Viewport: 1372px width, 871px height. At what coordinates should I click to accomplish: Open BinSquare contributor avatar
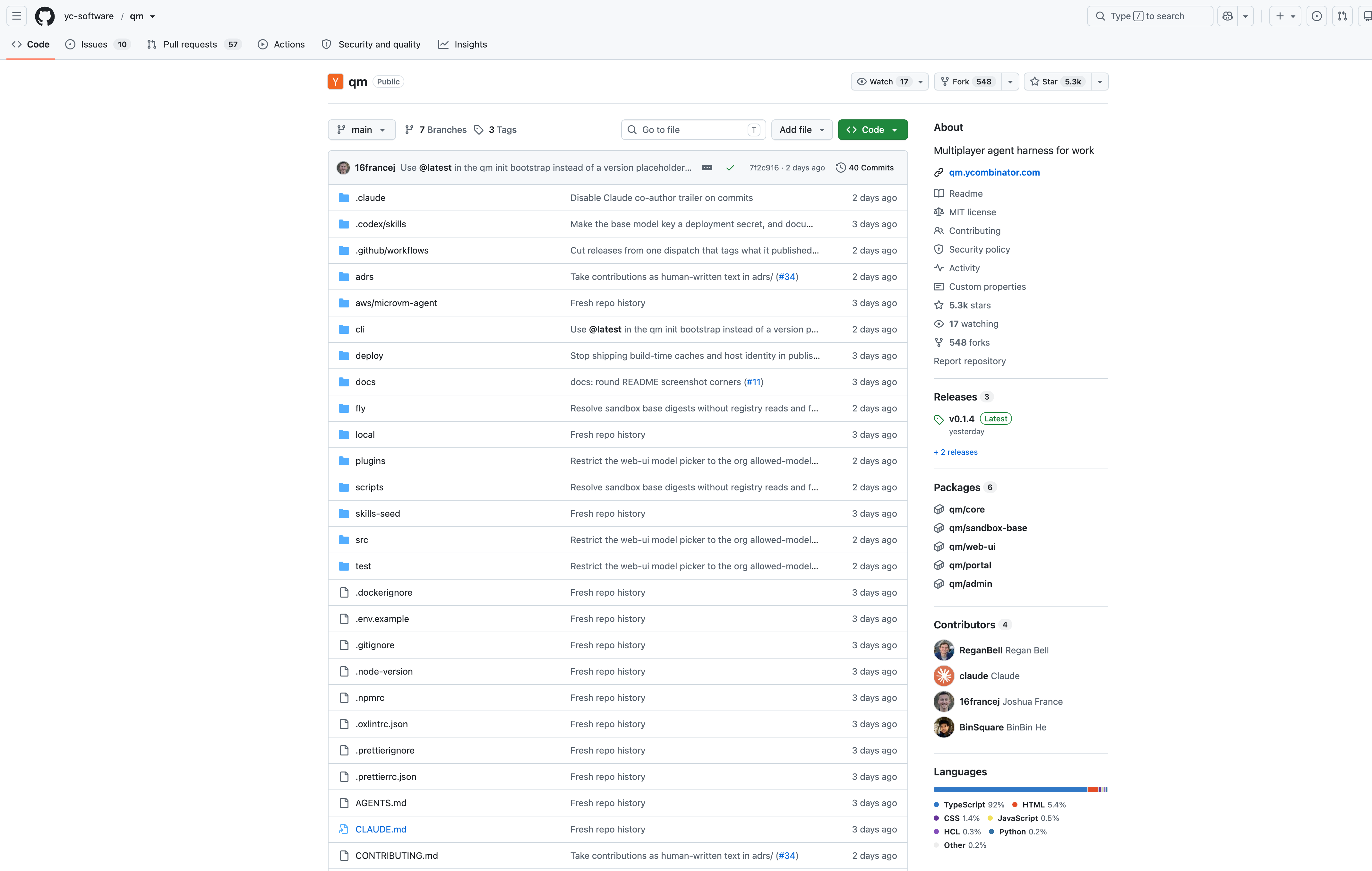point(944,727)
